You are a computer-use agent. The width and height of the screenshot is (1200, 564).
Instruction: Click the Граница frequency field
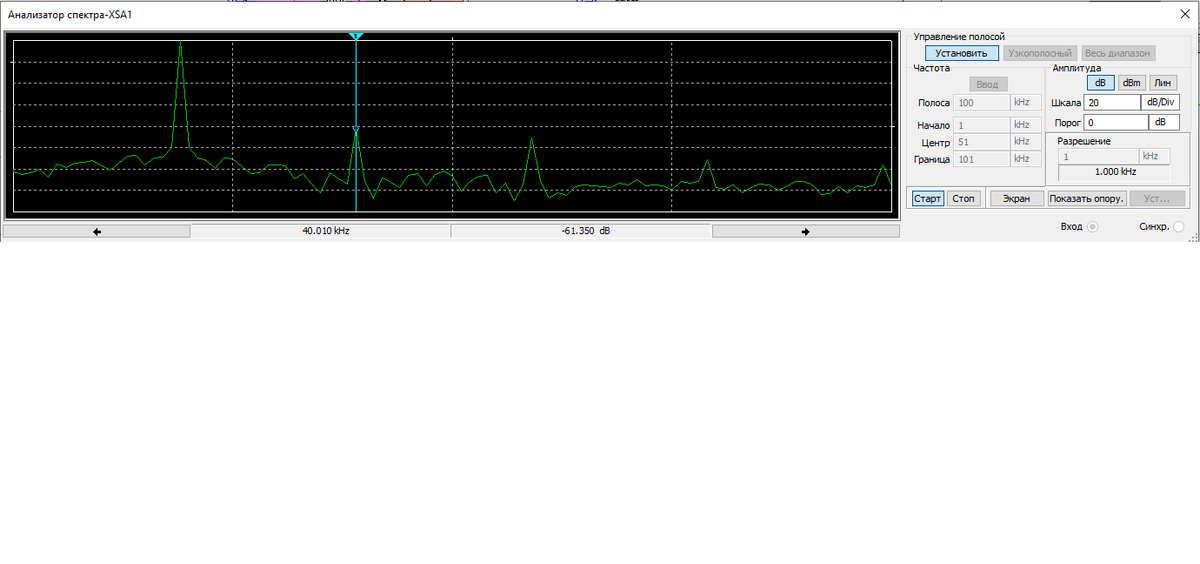982,159
